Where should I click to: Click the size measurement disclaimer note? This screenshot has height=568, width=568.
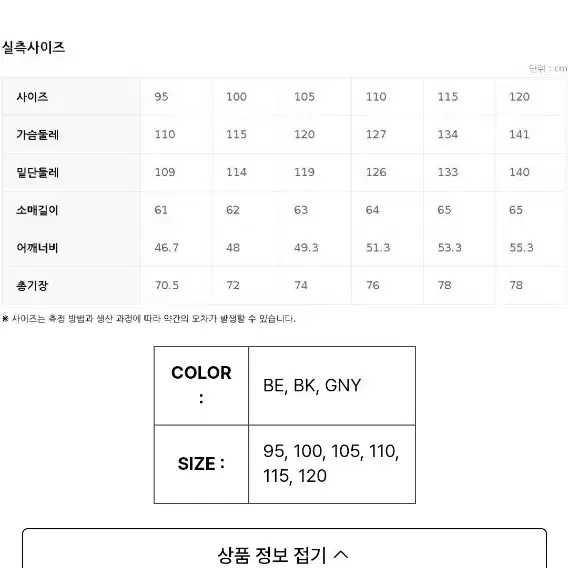pos(149,319)
